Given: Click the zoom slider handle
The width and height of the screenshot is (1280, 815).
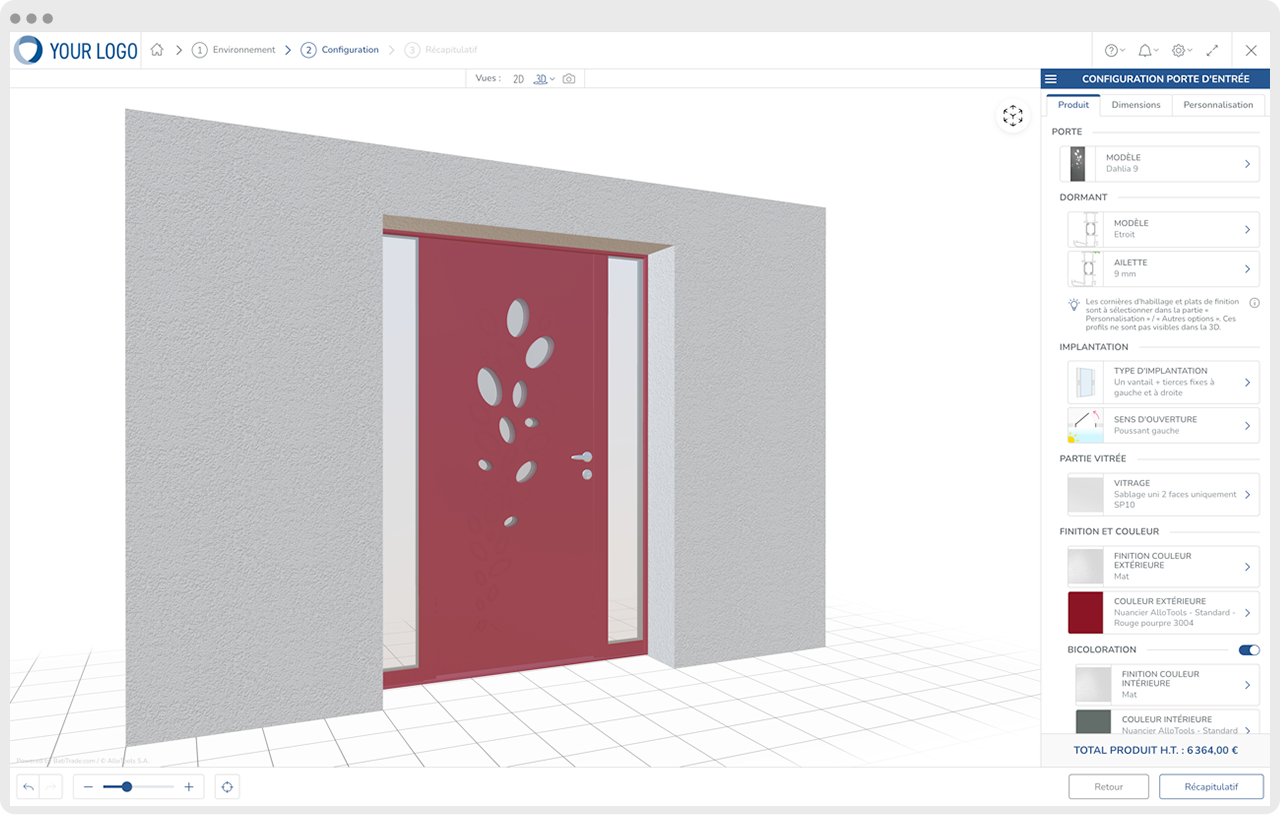Looking at the screenshot, I should coord(127,787).
